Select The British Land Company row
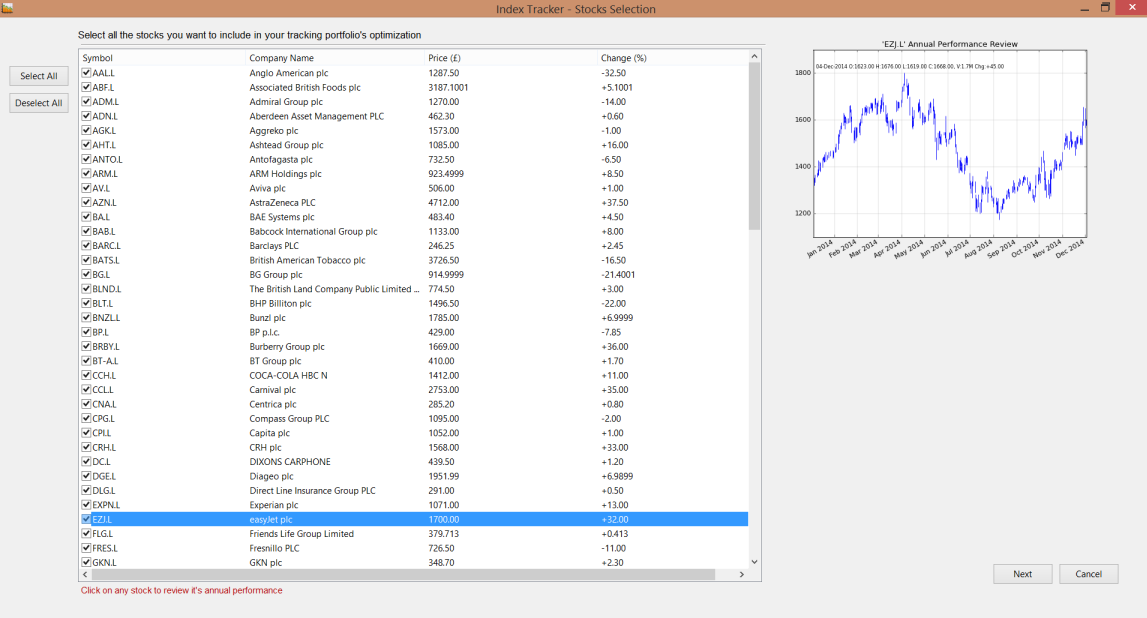This screenshot has width=1147, height=618. (414, 289)
